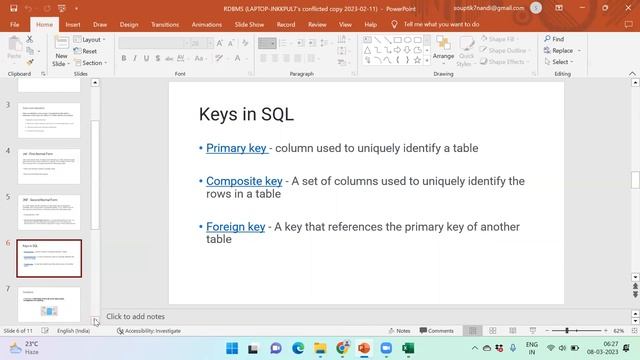This screenshot has width=640, height=360.
Task: Expand the Shapes gallery More arrow
Action: (x=427, y=60)
